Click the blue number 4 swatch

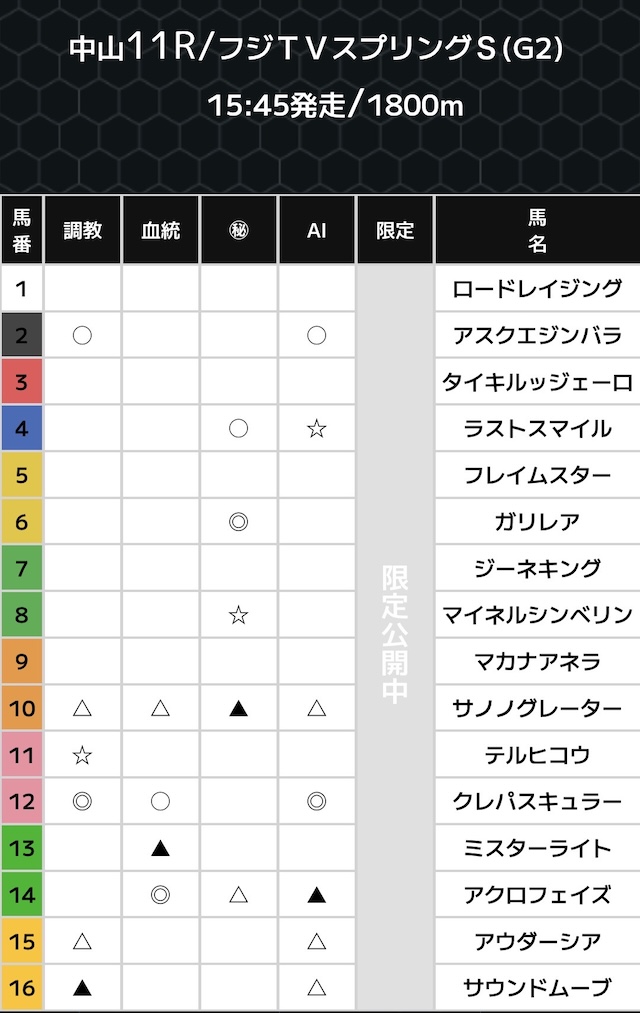[x=21, y=428]
